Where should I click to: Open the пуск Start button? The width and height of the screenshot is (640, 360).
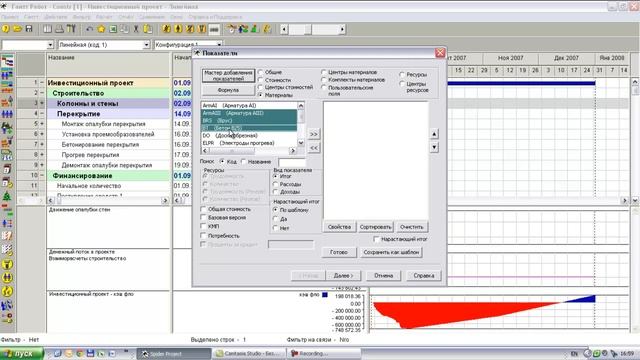pyautogui.click(x=21, y=353)
